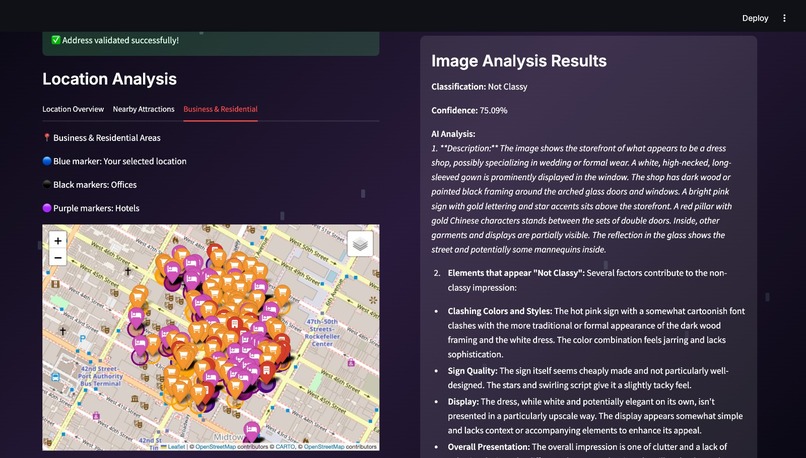Click 'Black markers: Offices' legend text
806x458 pixels.
point(95,185)
